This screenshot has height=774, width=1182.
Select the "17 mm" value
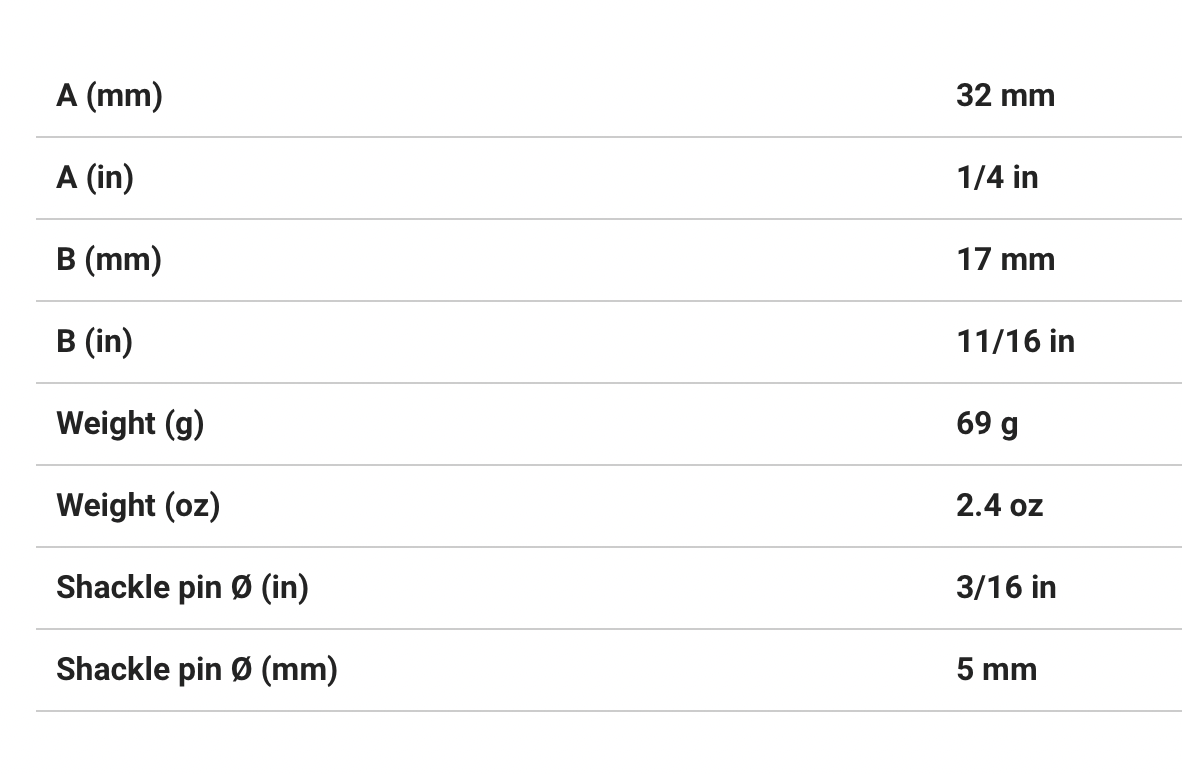tap(1005, 260)
